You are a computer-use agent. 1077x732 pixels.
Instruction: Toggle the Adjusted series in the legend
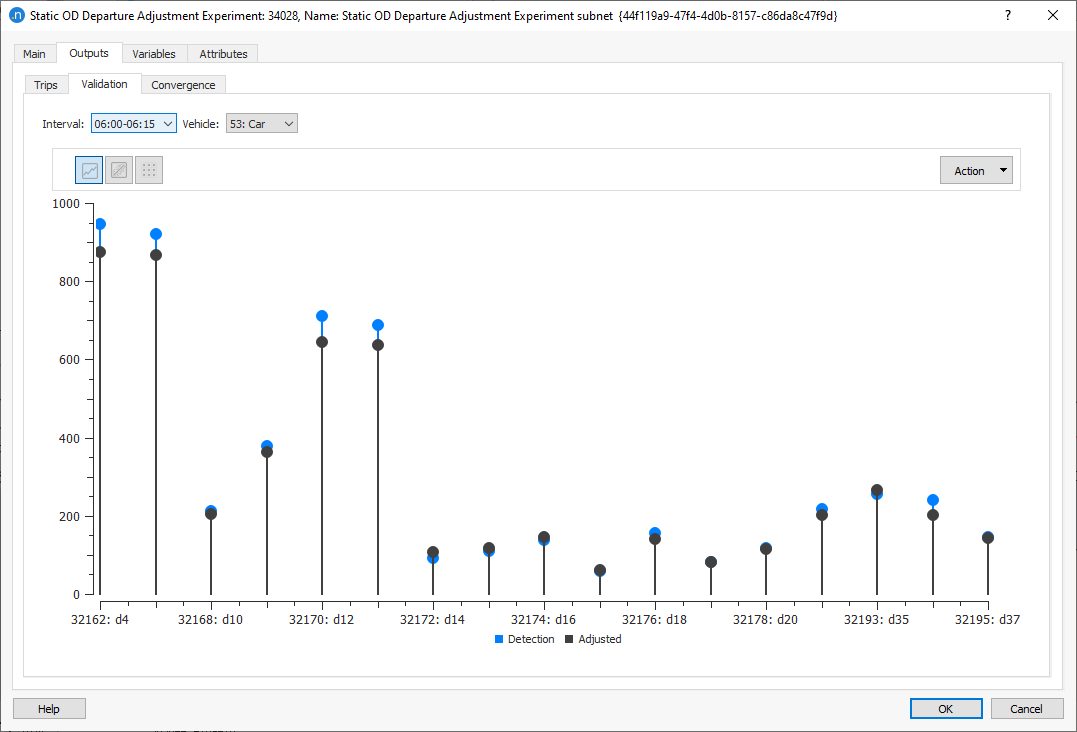click(x=593, y=639)
